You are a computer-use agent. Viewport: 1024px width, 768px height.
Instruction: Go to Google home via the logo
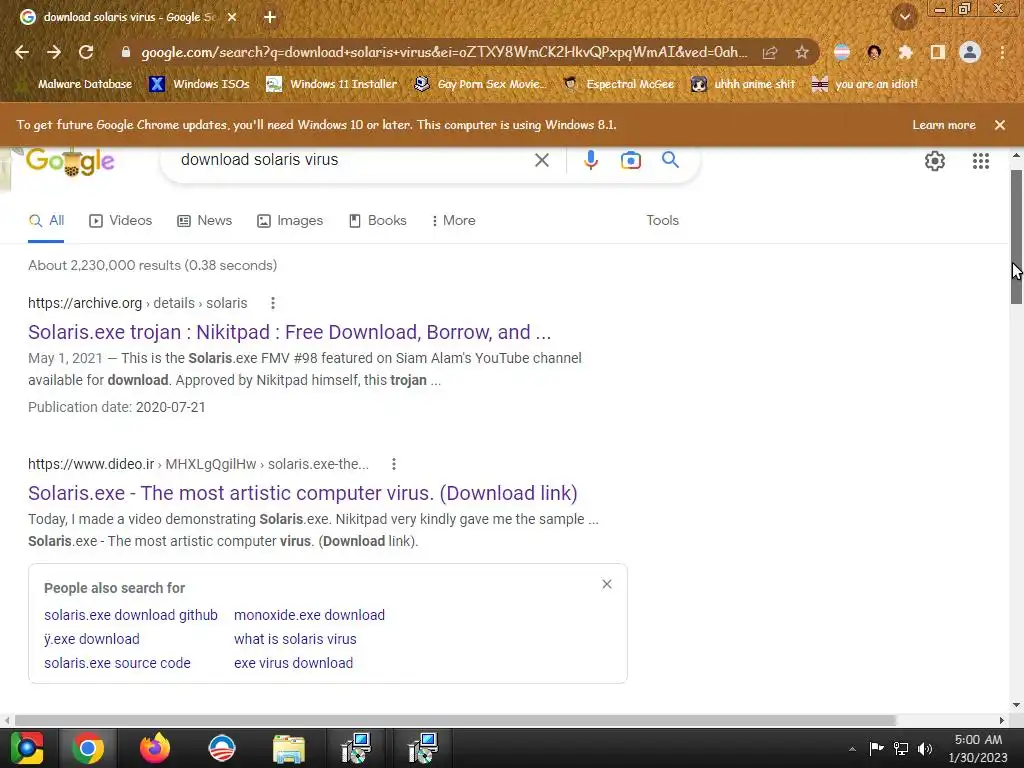tap(71, 161)
